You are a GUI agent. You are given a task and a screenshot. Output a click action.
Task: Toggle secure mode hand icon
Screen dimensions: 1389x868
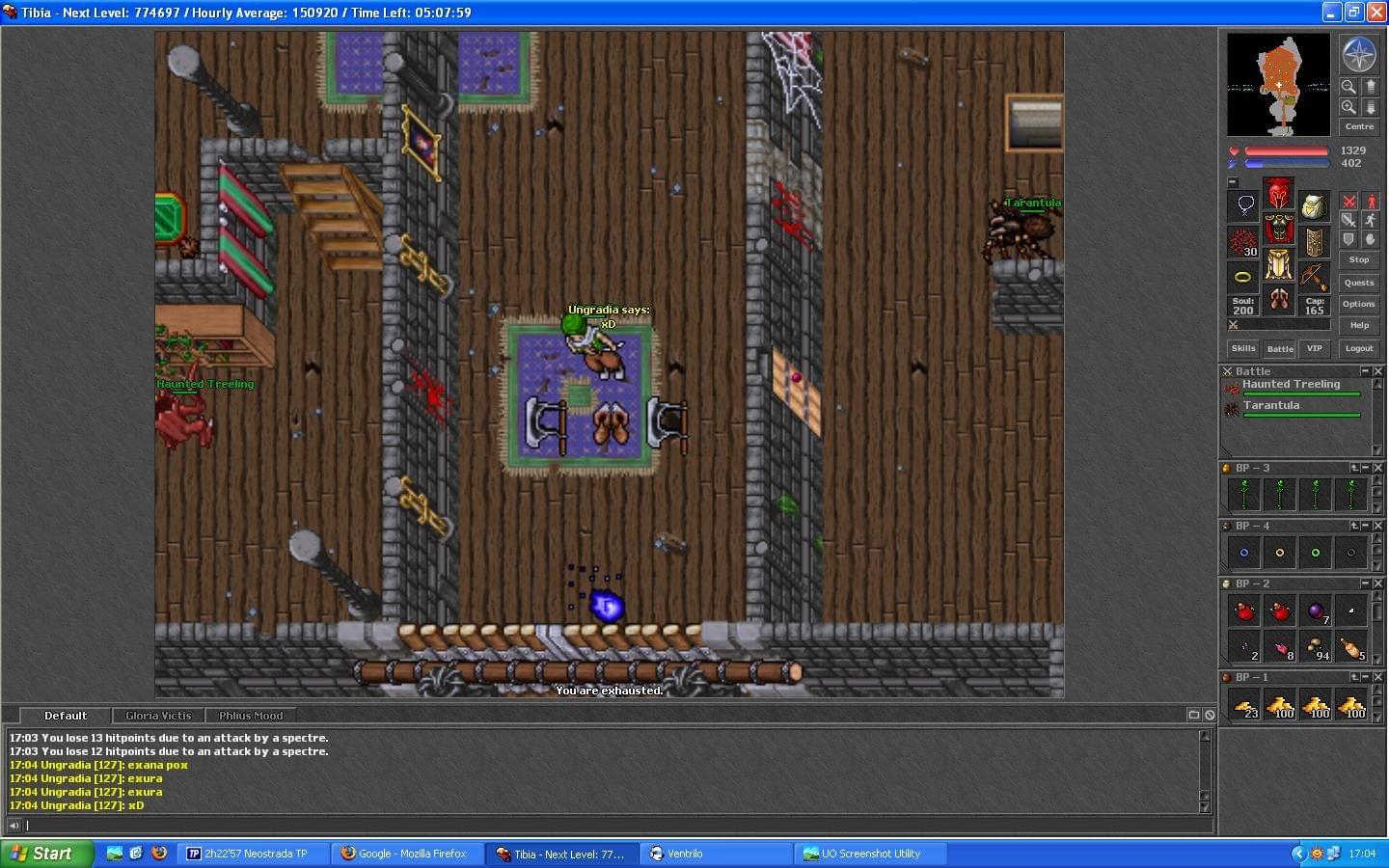tap(1371, 239)
